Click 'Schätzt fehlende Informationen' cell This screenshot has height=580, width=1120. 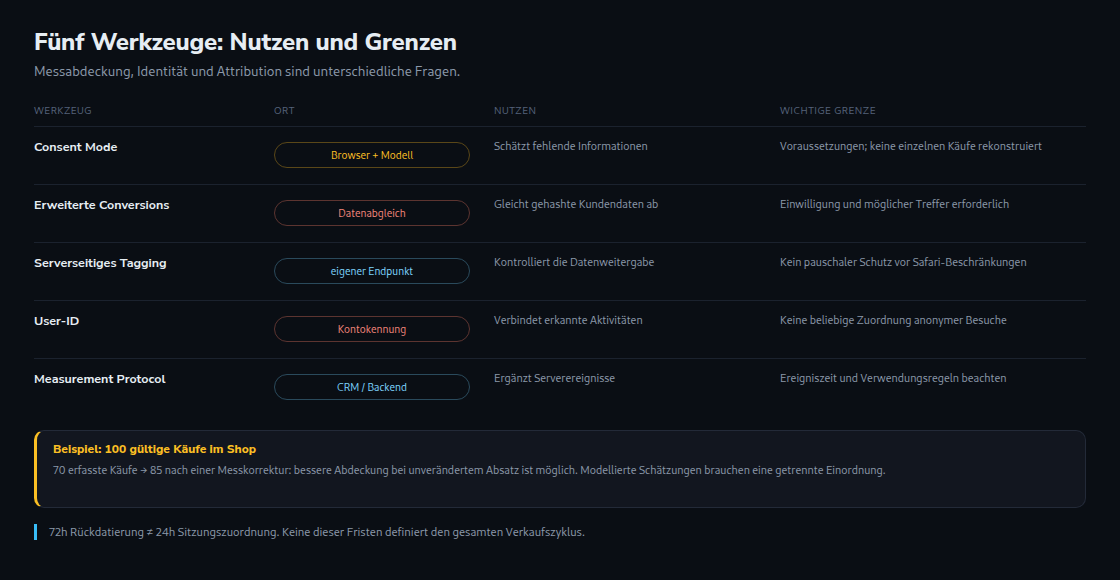571,146
